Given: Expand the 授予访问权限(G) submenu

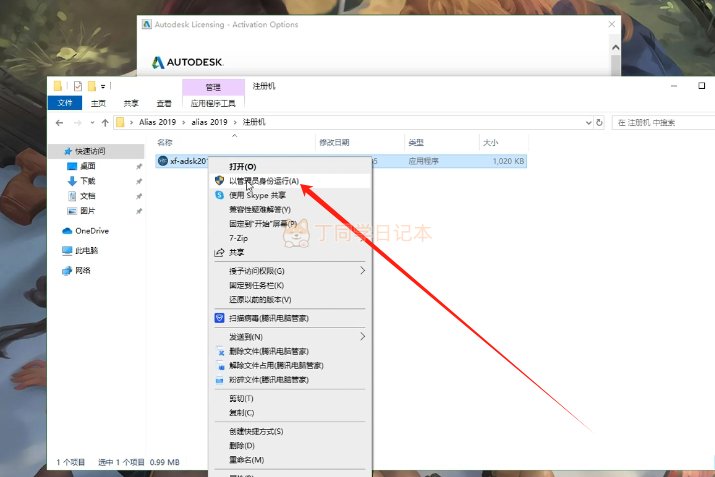Looking at the screenshot, I should pyautogui.click(x=363, y=270).
